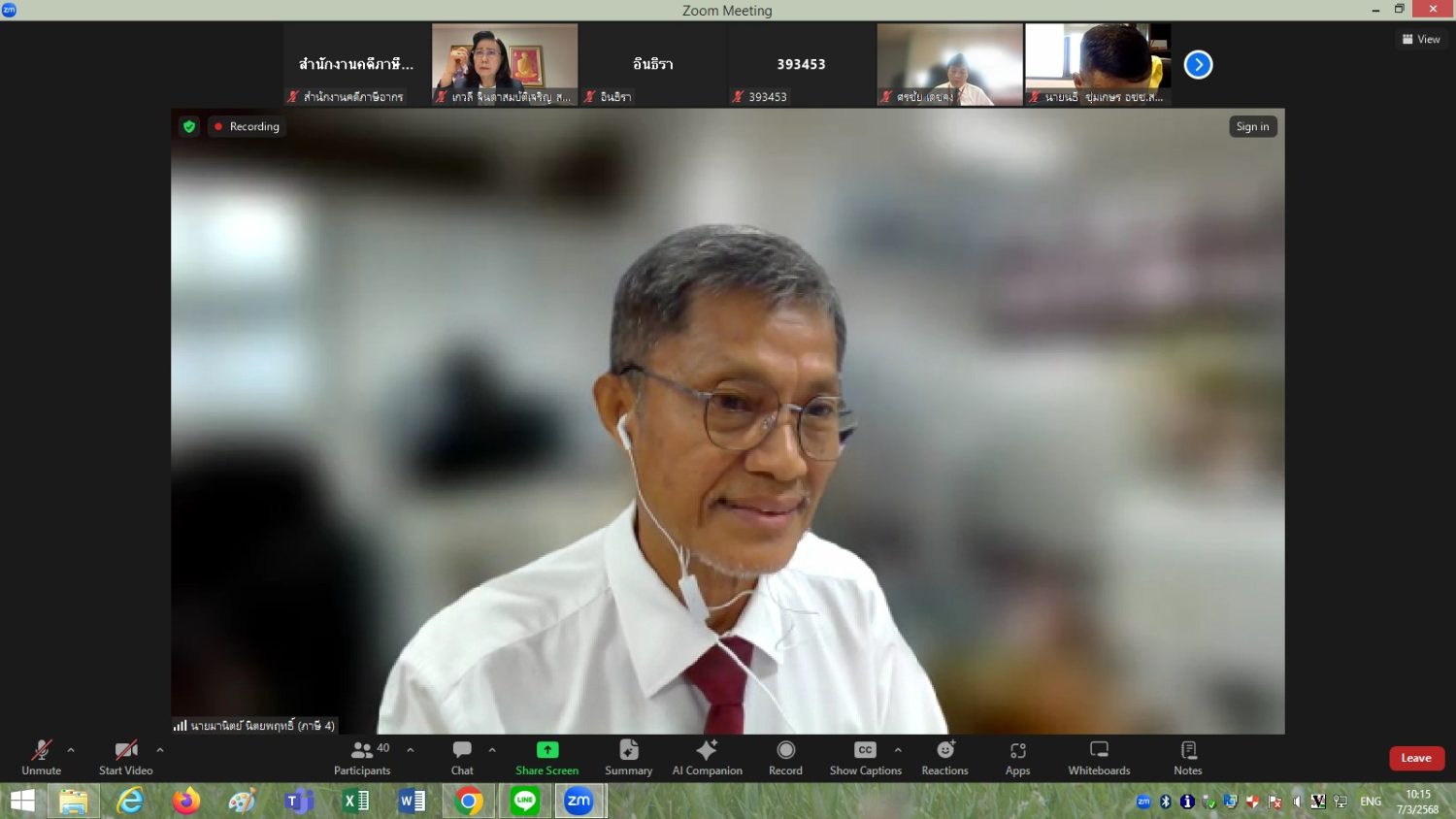This screenshot has height=819, width=1456.
Task: Open the Participants list
Action: (362, 757)
